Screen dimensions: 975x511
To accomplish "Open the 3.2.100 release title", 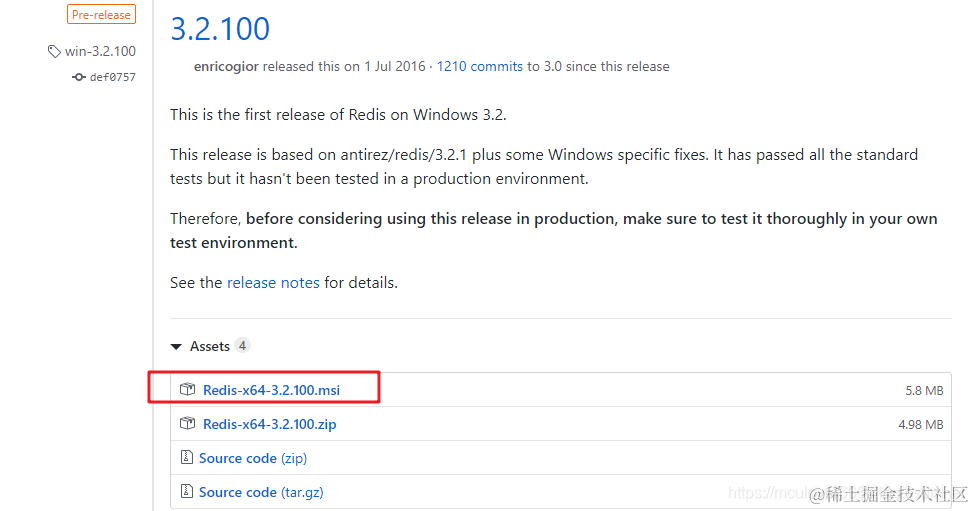I will (220, 28).
